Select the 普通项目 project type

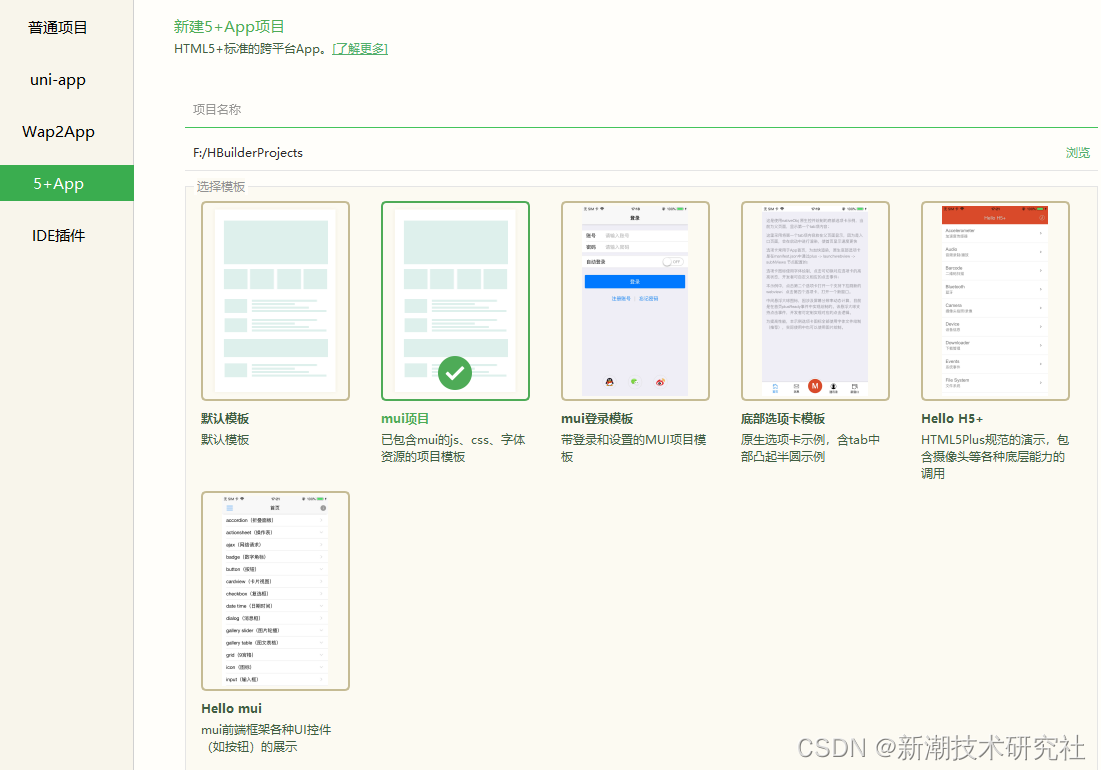pyautogui.click(x=58, y=27)
